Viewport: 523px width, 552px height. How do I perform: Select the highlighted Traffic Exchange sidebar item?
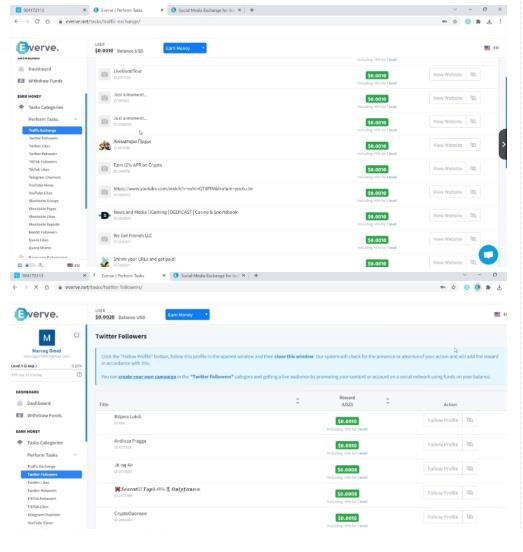point(52,130)
